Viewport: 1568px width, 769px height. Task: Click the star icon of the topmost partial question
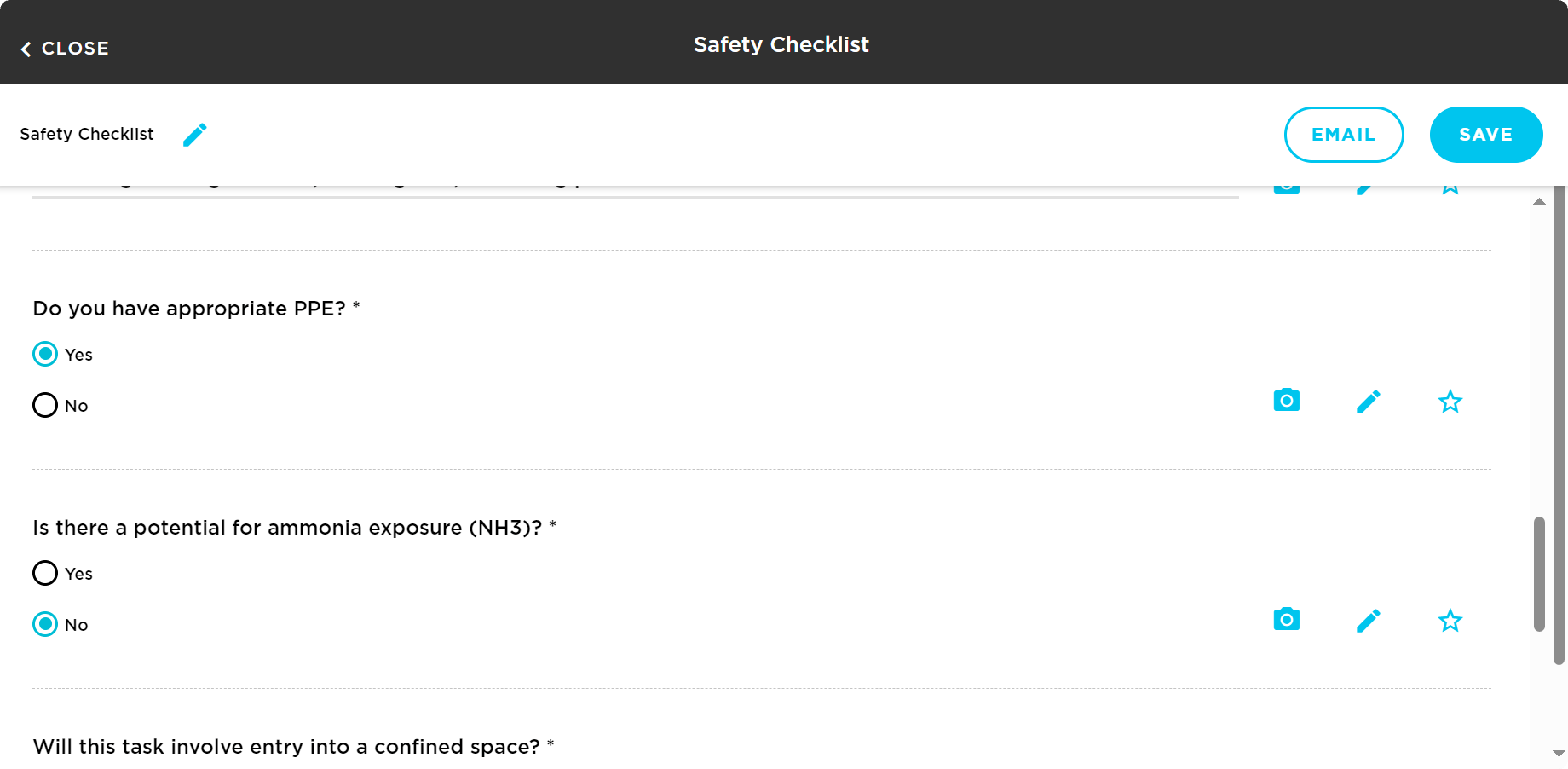1450,184
